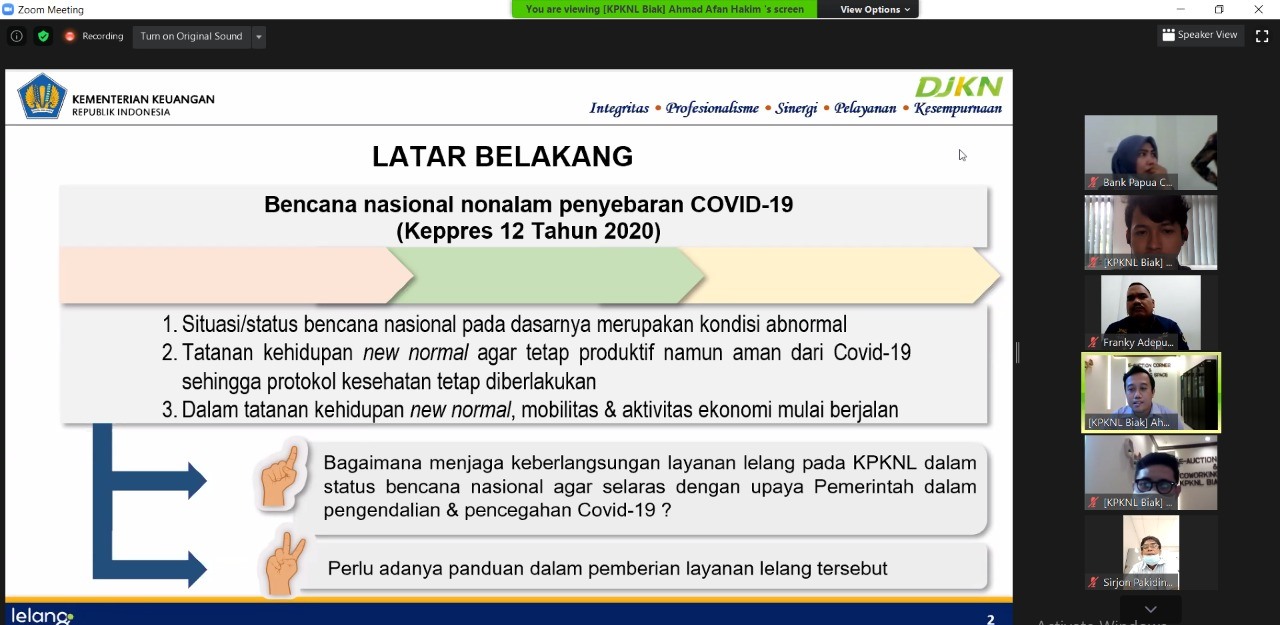Click the green screen-sharing notification banner

(x=664, y=9)
